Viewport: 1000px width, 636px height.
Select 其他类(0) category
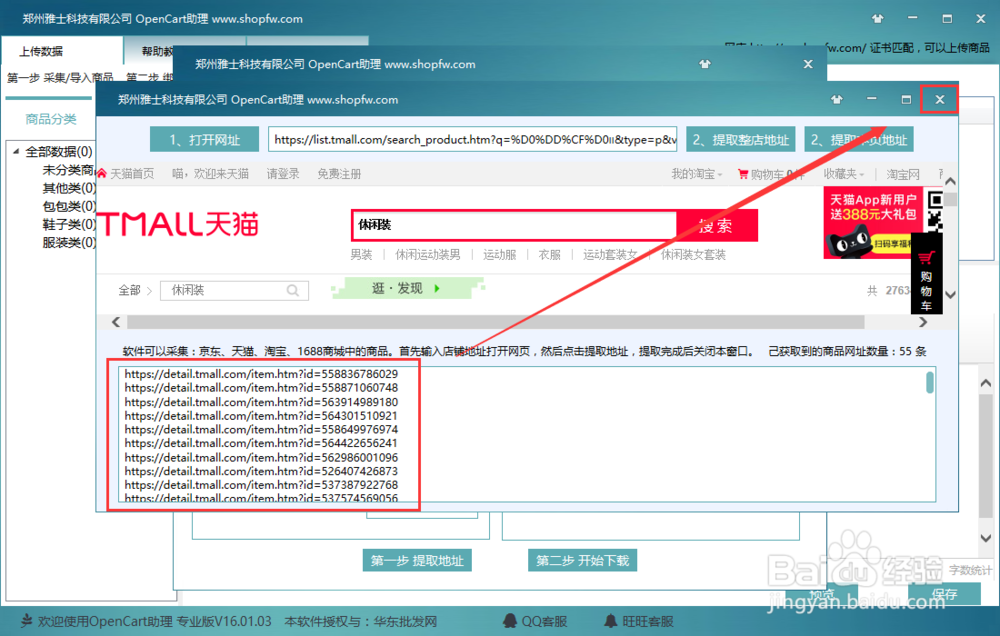[69, 188]
